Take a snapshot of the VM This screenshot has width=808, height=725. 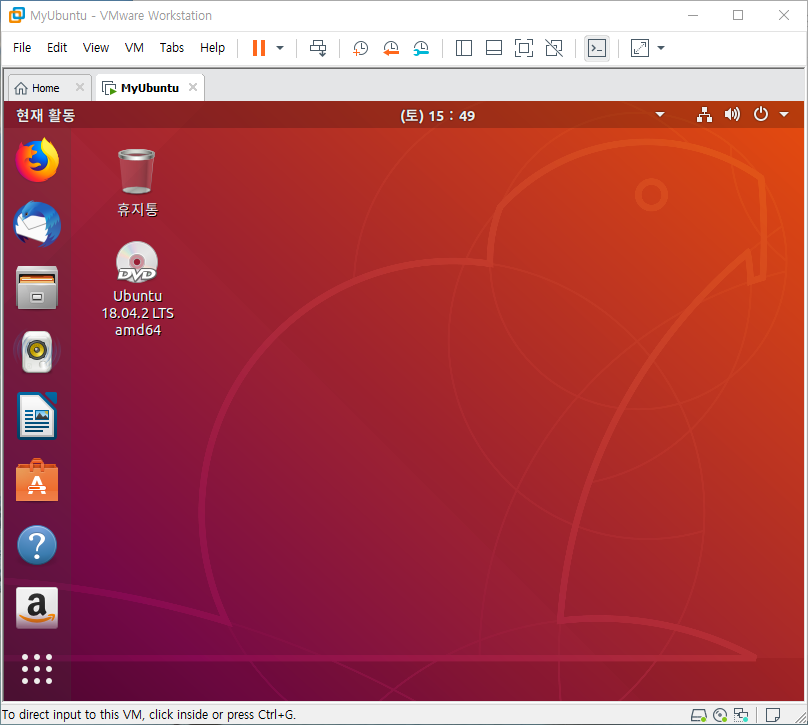[x=360, y=48]
